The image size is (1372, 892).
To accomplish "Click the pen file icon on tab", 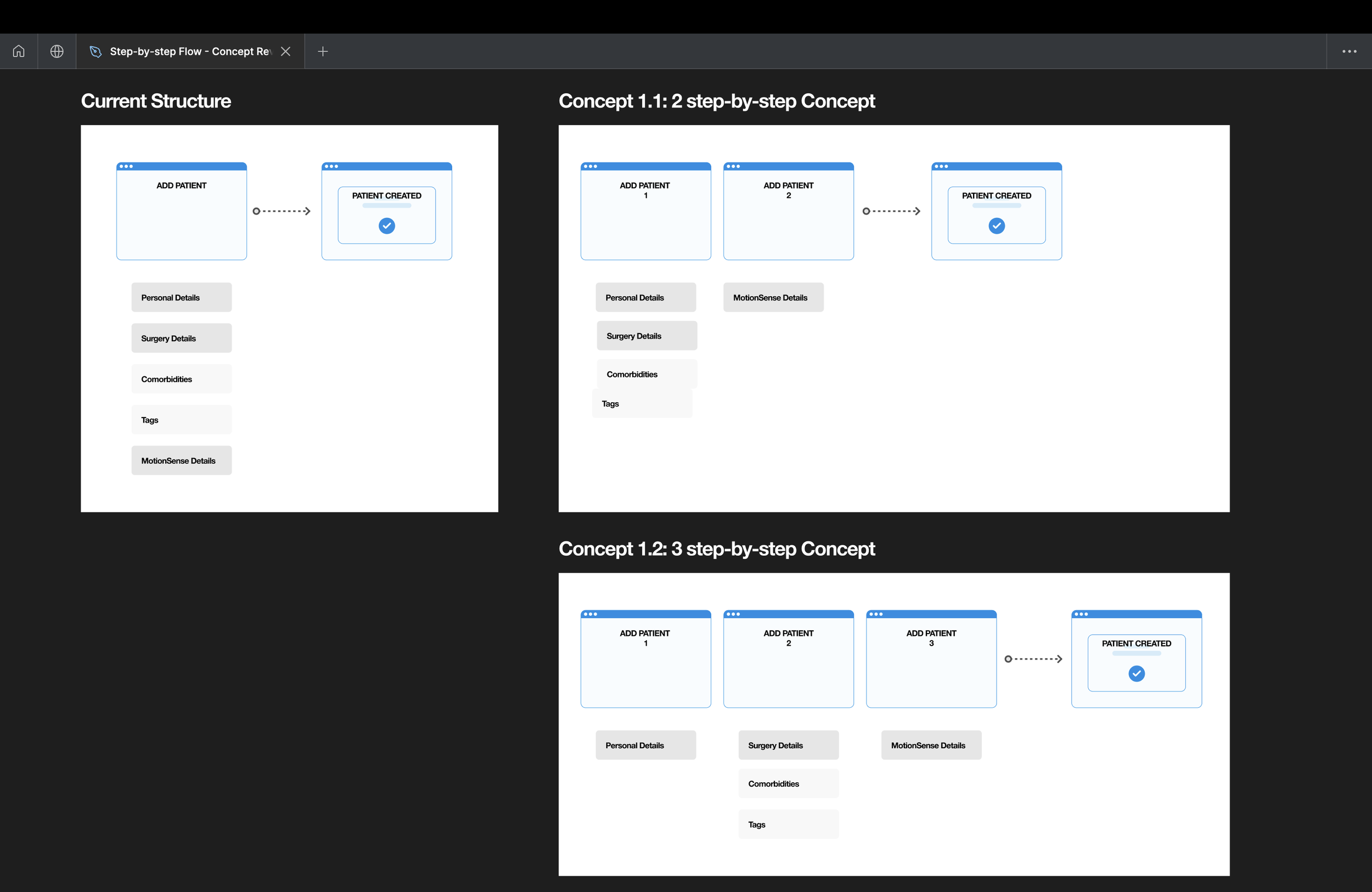I will [95, 51].
